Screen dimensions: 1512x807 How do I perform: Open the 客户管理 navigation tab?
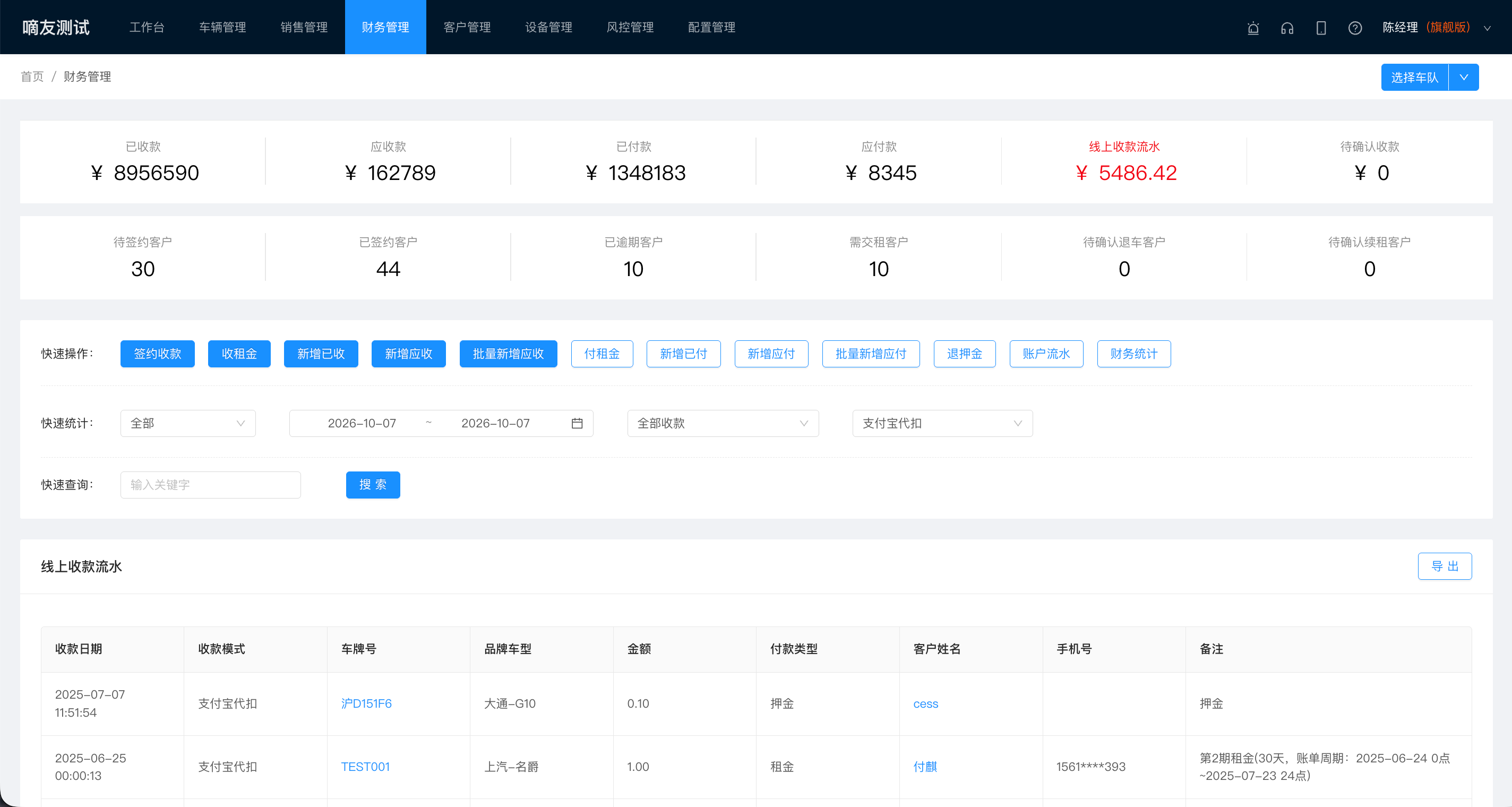pos(467,27)
